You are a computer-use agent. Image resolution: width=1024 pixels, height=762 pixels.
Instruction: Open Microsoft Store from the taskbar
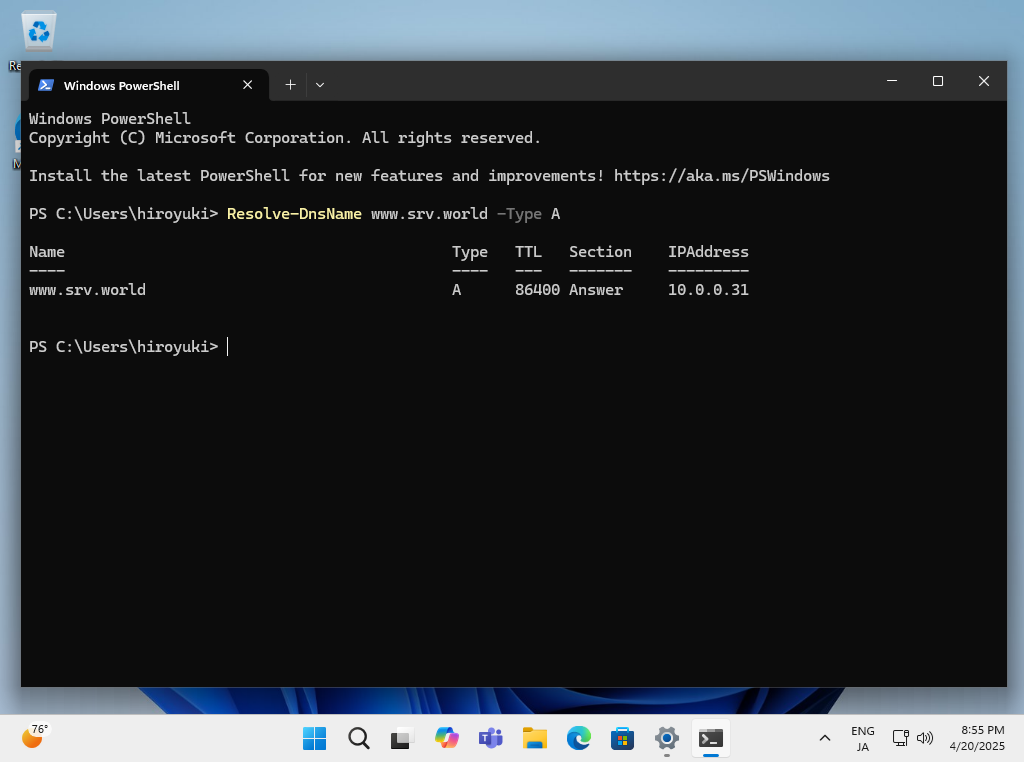click(x=622, y=739)
